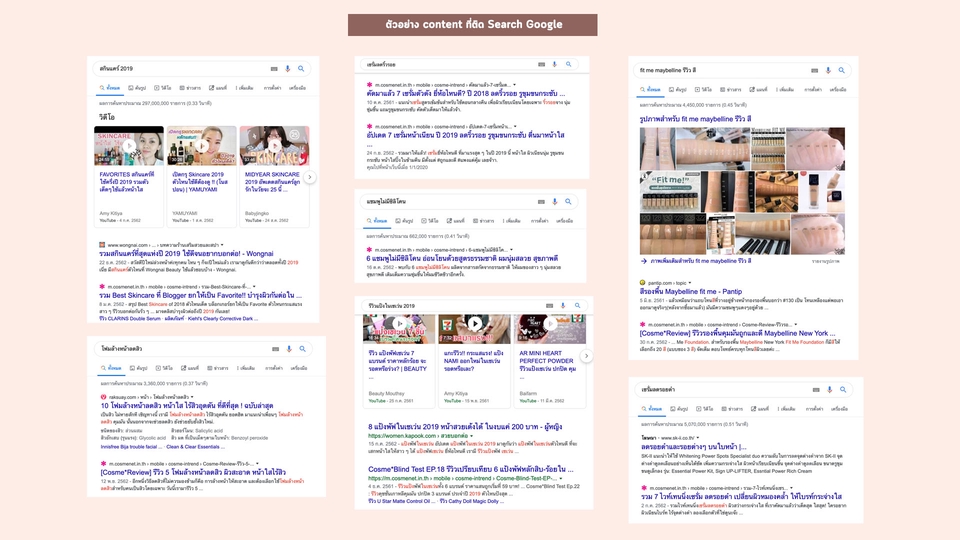Select 'ข่าวสาร' news tab in skincare 2019 search

click(190, 88)
